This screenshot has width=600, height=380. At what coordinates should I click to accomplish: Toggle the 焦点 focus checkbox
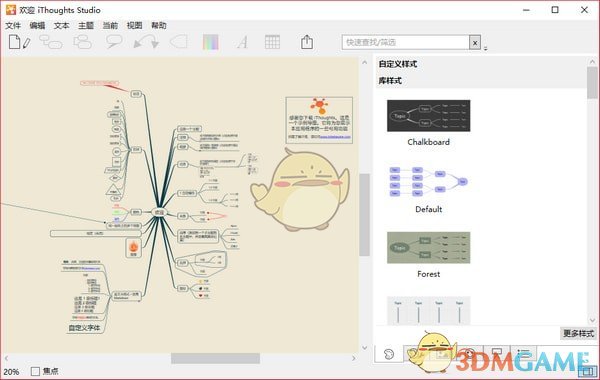click(35, 371)
